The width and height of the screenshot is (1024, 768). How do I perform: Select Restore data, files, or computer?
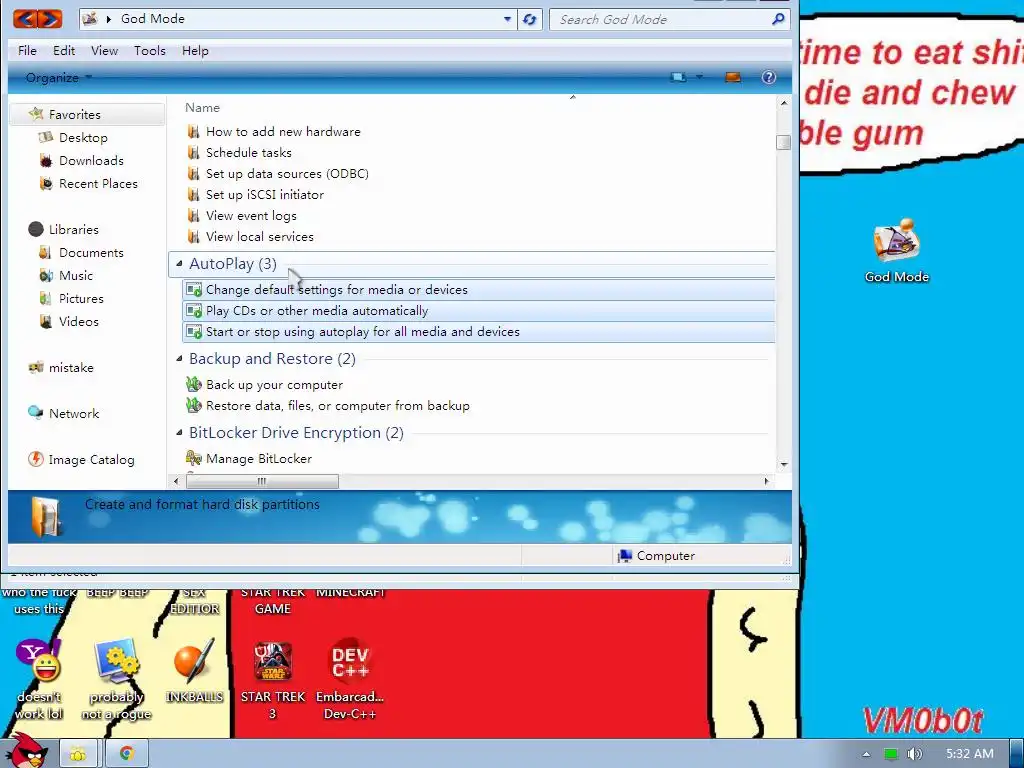(x=337, y=405)
